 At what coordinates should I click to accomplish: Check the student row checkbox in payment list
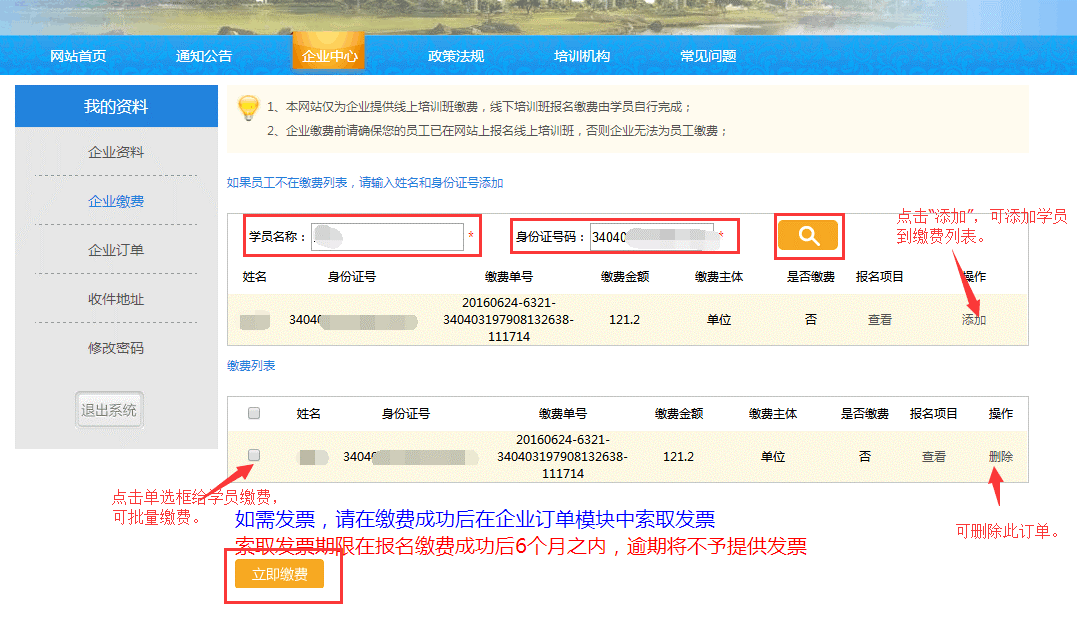[254, 455]
